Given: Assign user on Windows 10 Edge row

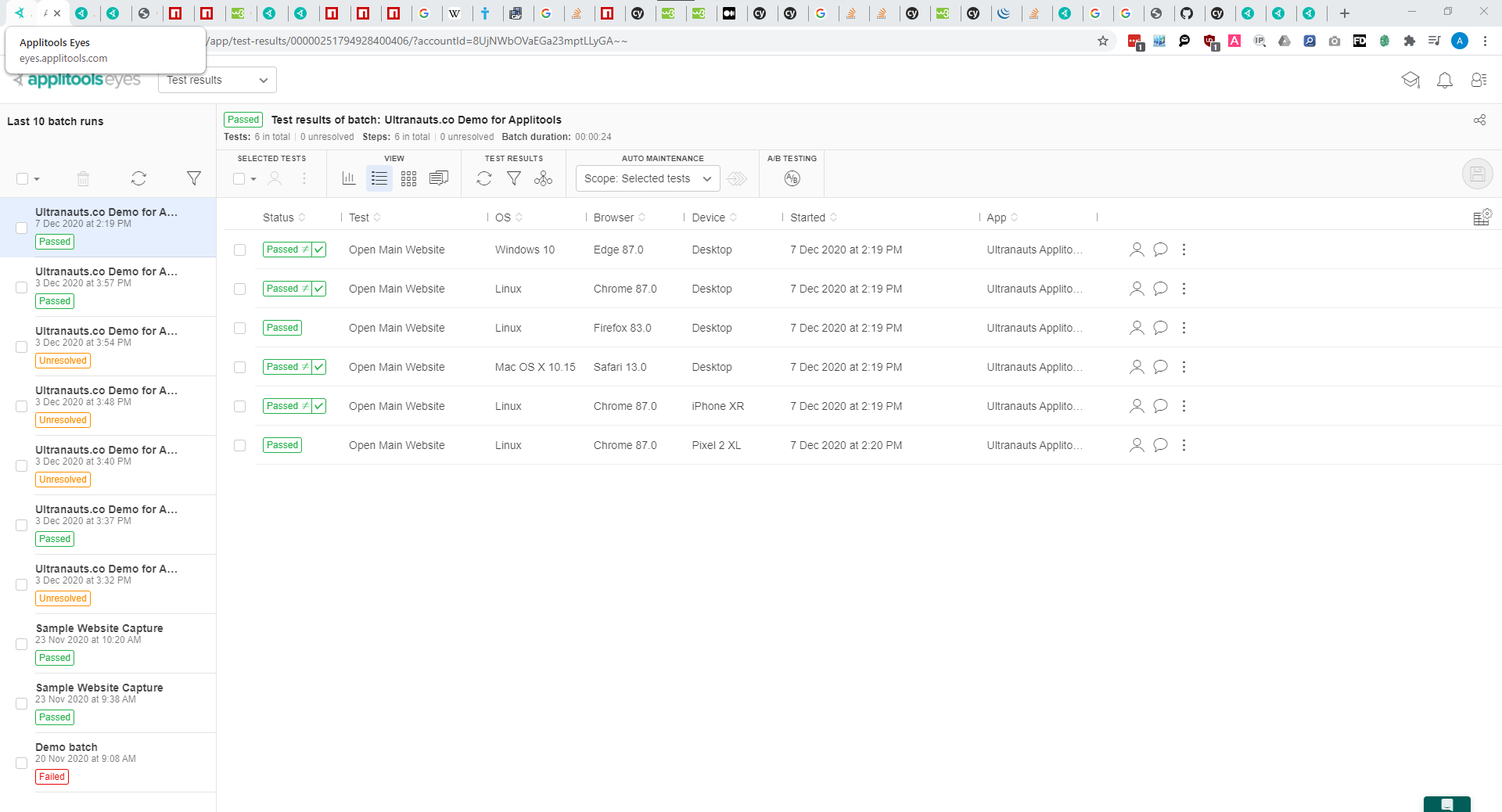Looking at the screenshot, I should 1137,250.
